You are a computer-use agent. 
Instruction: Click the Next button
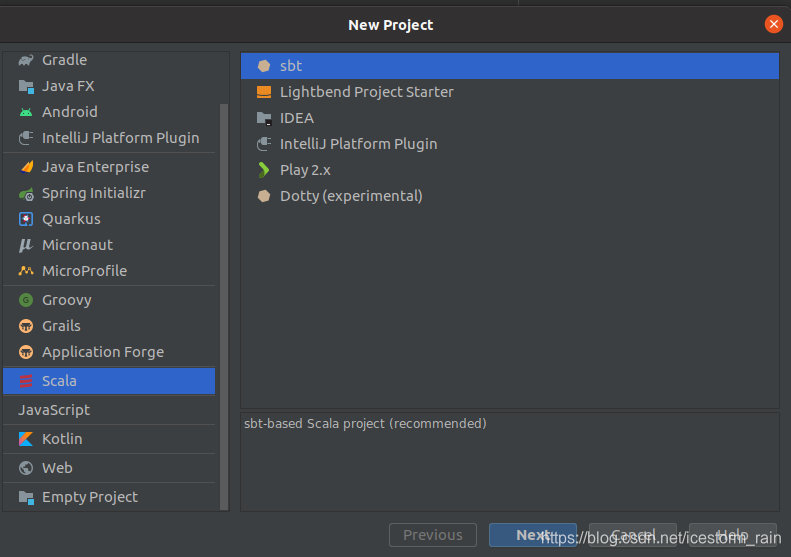pos(533,535)
